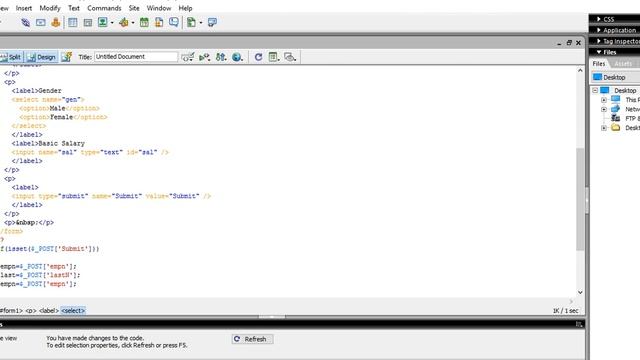Select the Files tab
This screenshot has width=640, height=360.
click(x=599, y=64)
